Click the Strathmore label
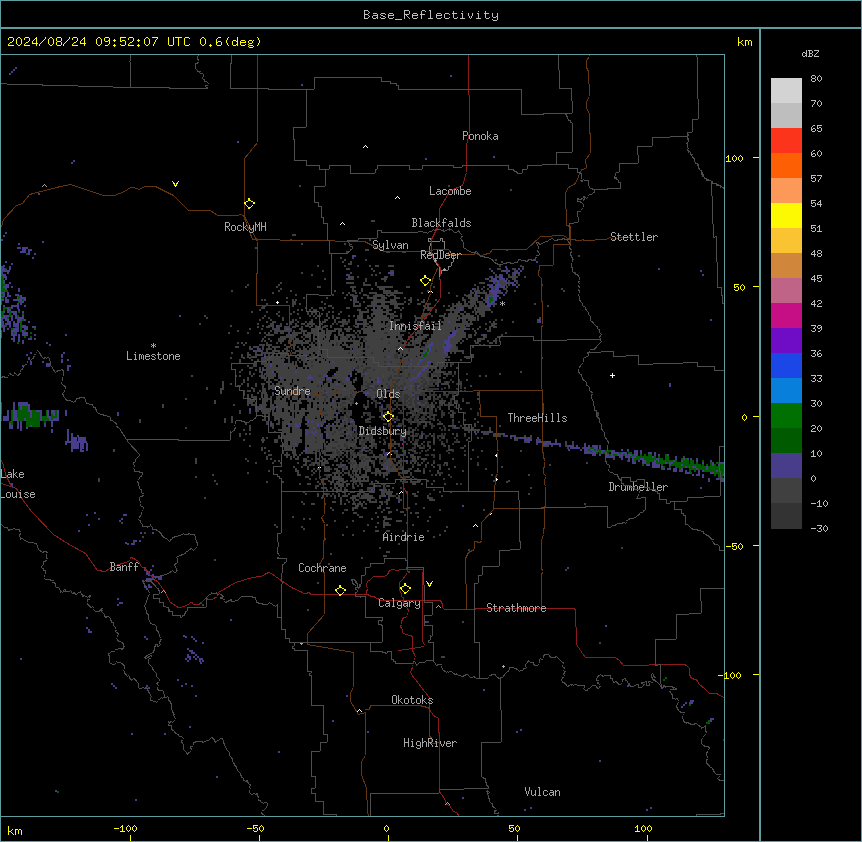The width and height of the screenshot is (862, 842). tap(516, 608)
